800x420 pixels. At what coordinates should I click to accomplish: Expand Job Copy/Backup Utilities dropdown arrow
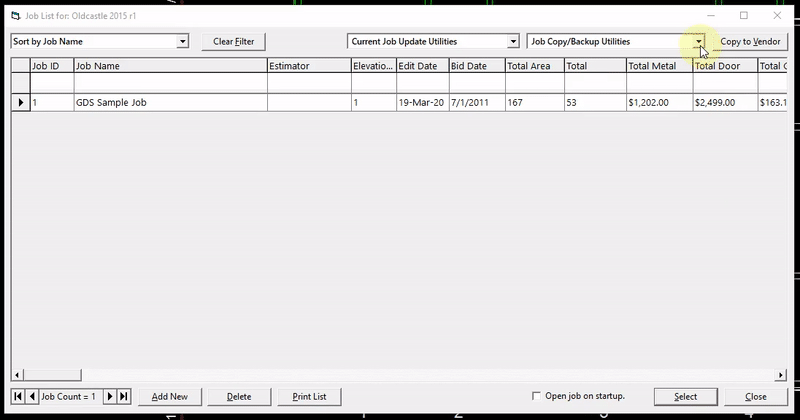coord(698,41)
